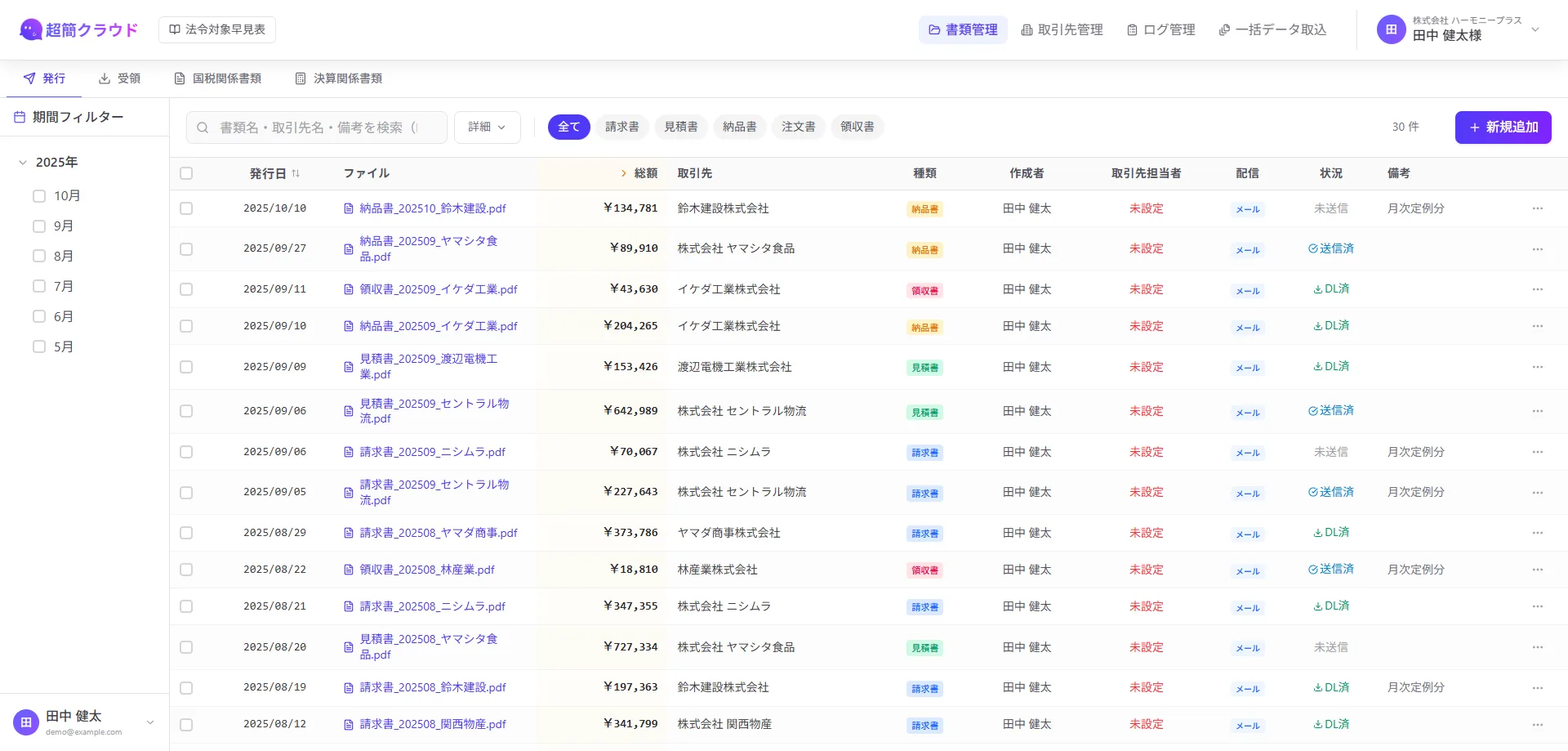Open 請求書_202509_ニシムラ.pdf file link
This screenshot has height=751, width=1568.
(433, 452)
